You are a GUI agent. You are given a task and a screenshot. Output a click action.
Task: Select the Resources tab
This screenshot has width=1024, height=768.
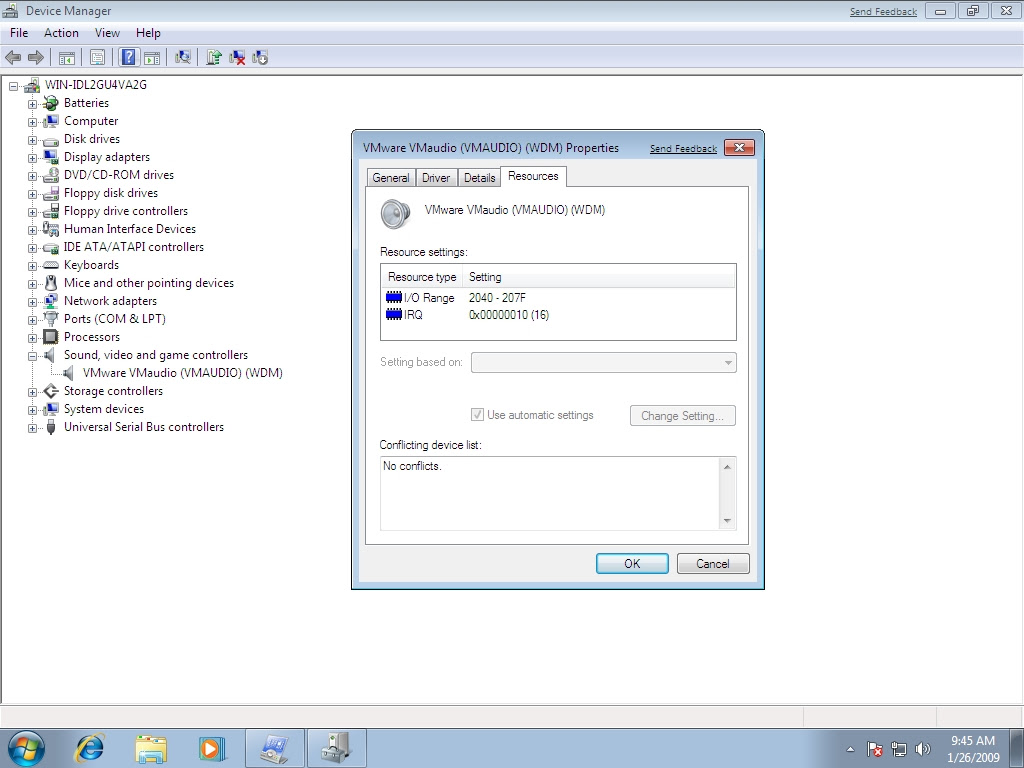(533, 176)
